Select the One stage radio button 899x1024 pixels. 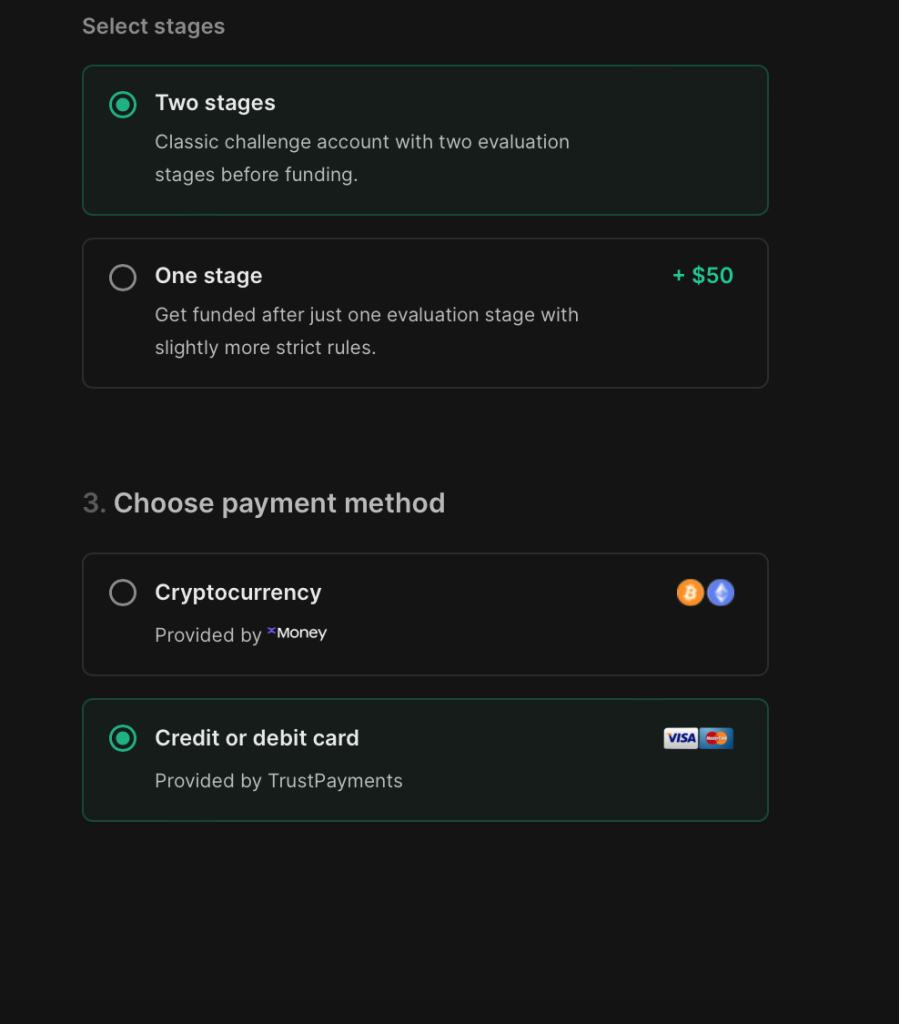pos(122,277)
